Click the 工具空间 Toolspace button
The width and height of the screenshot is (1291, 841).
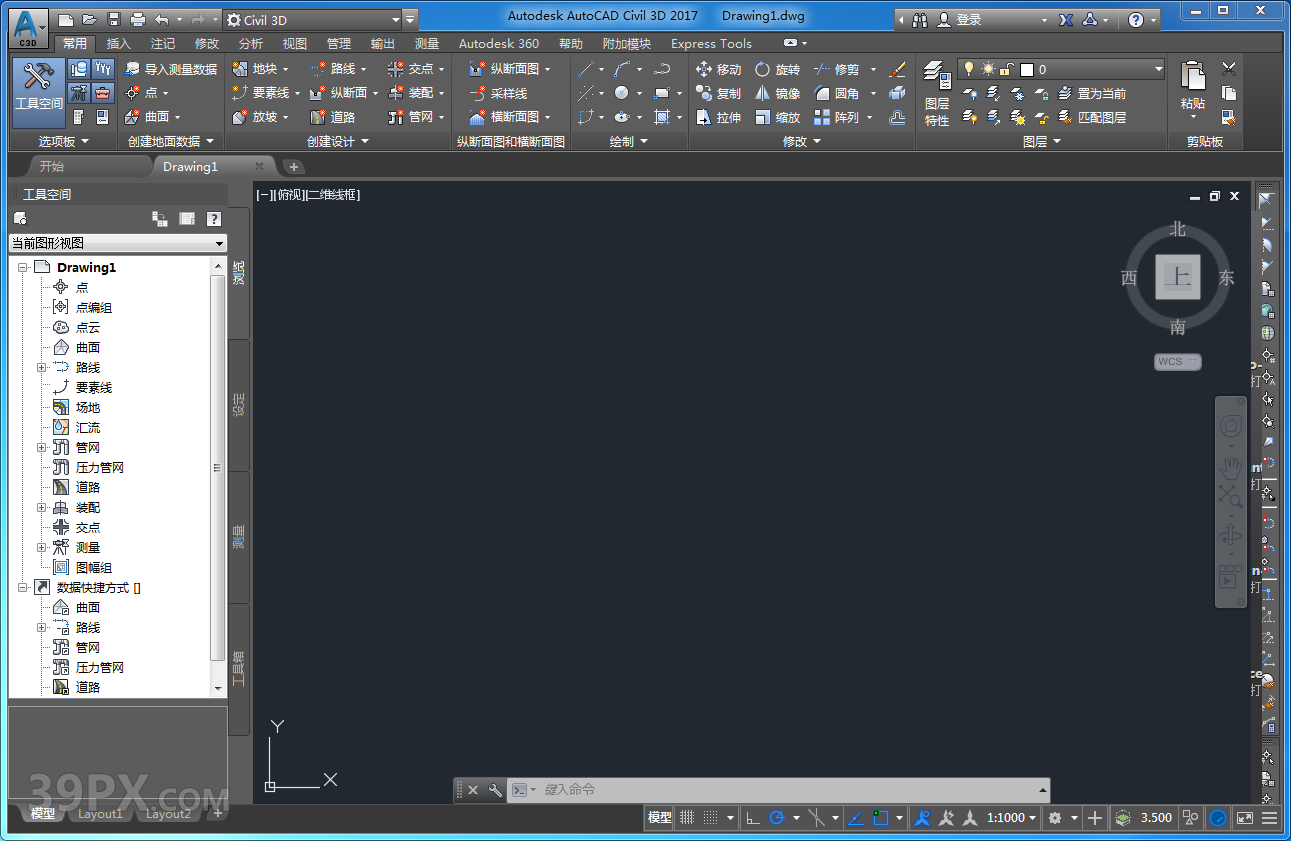(39, 93)
